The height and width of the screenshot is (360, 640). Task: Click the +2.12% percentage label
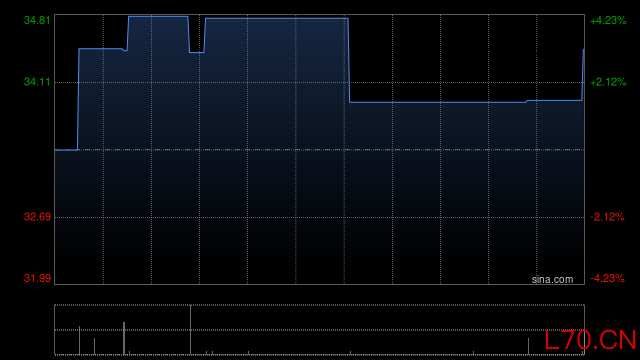point(608,82)
